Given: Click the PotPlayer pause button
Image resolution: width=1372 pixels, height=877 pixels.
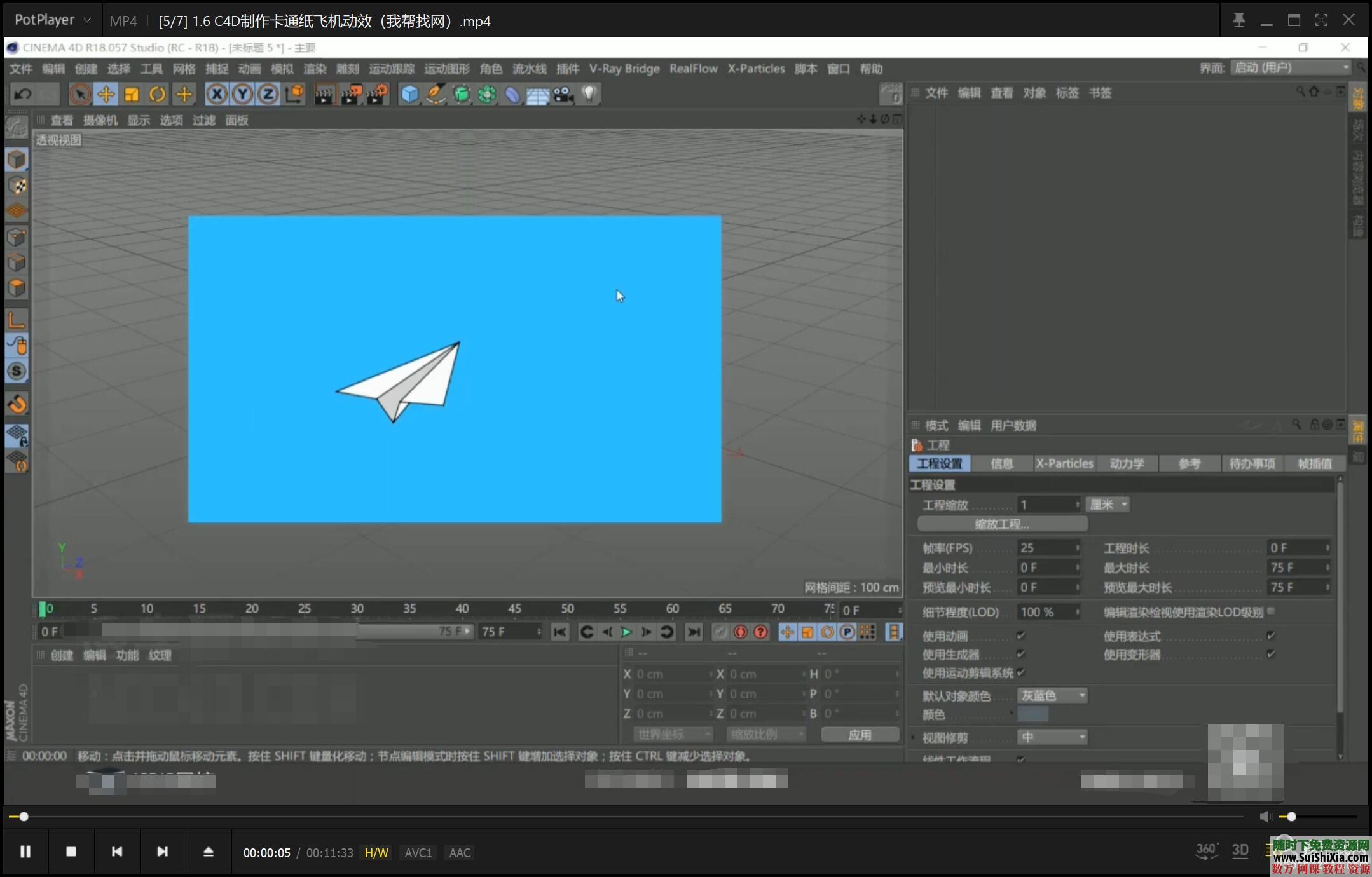Looking at the screenshot, I should pos(25,852).
